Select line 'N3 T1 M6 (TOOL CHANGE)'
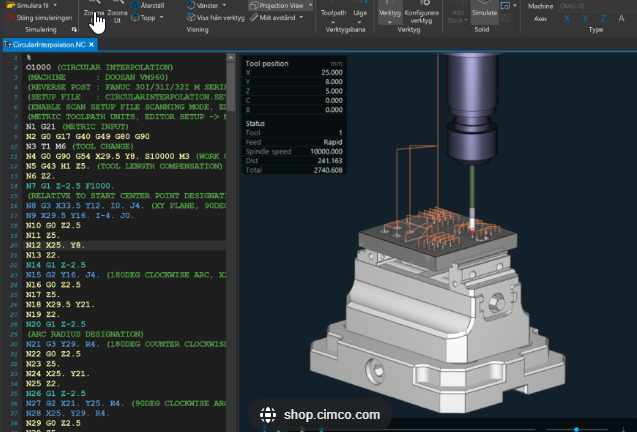Viewport: 637px width, 432px height. [79, 146]
